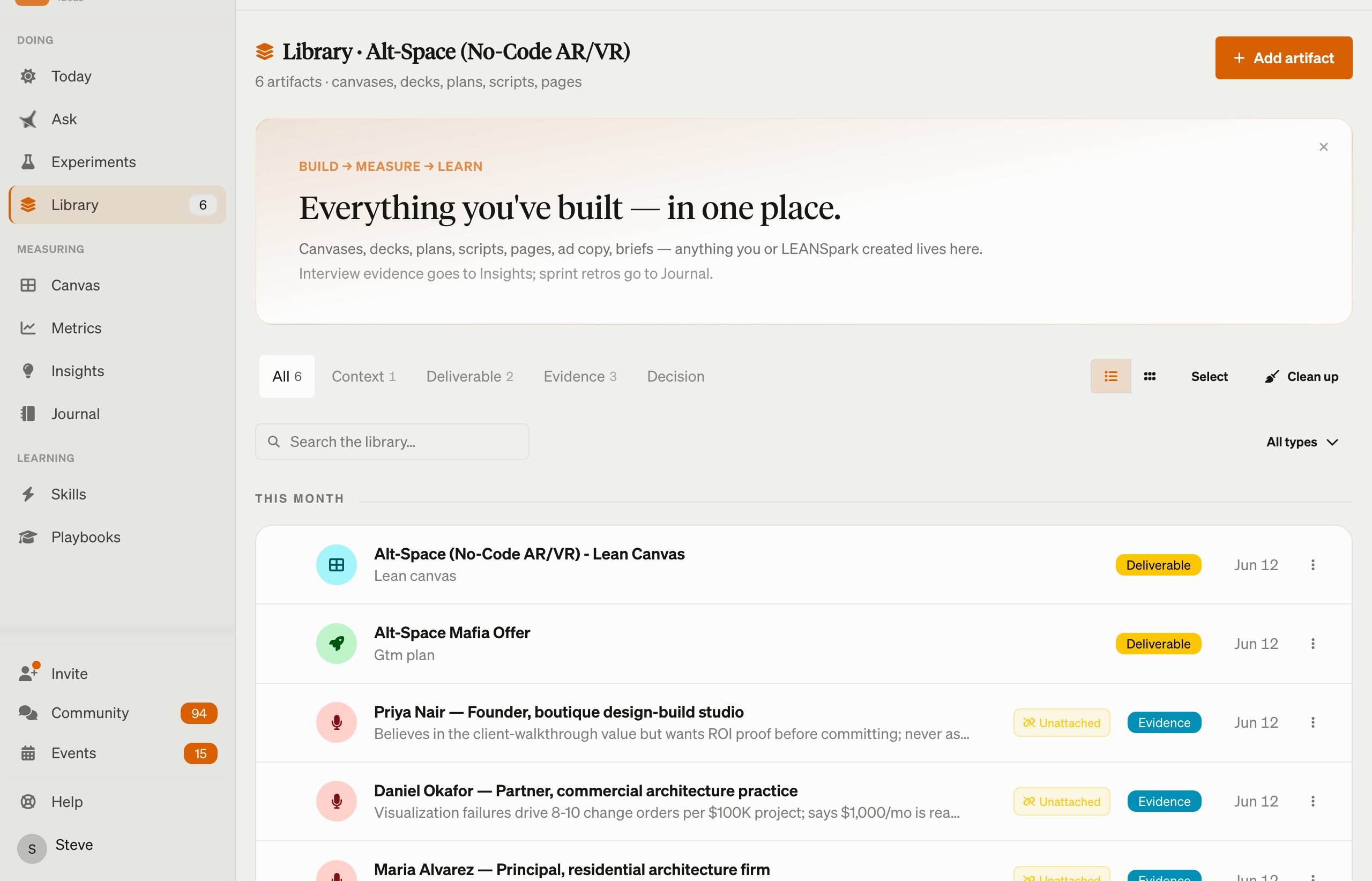Screen dimensions: 1372x881
Task: Click the Priya Nair microphone icon
Action: (x=337, y=722)
